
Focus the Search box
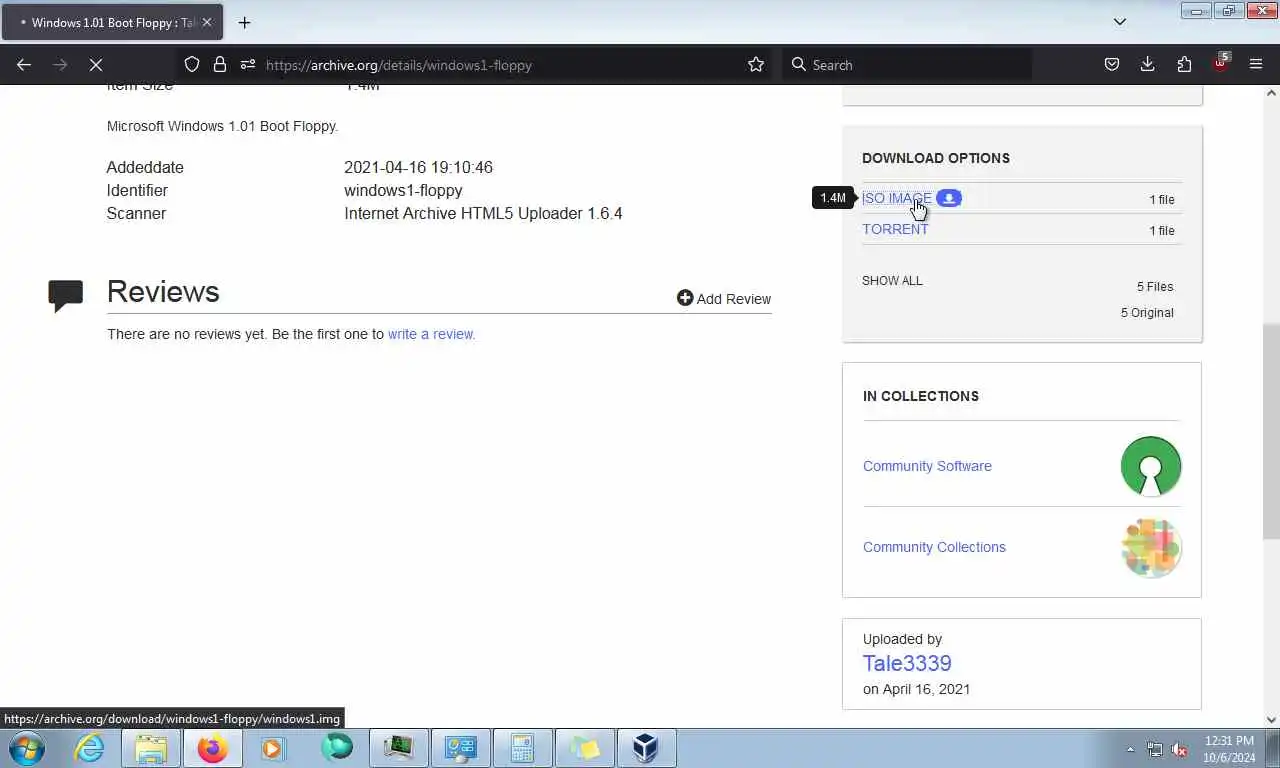[x=906, y=65]
